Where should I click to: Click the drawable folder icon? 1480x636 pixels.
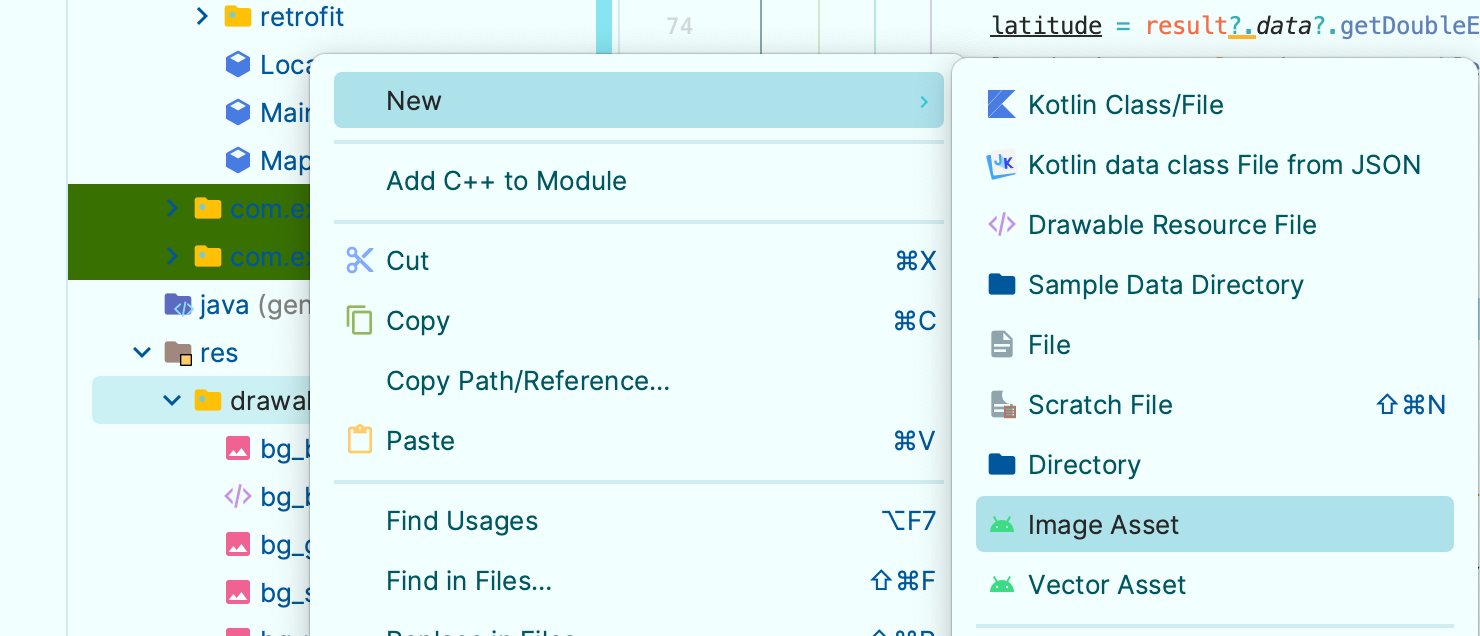[x=208, y=401]
